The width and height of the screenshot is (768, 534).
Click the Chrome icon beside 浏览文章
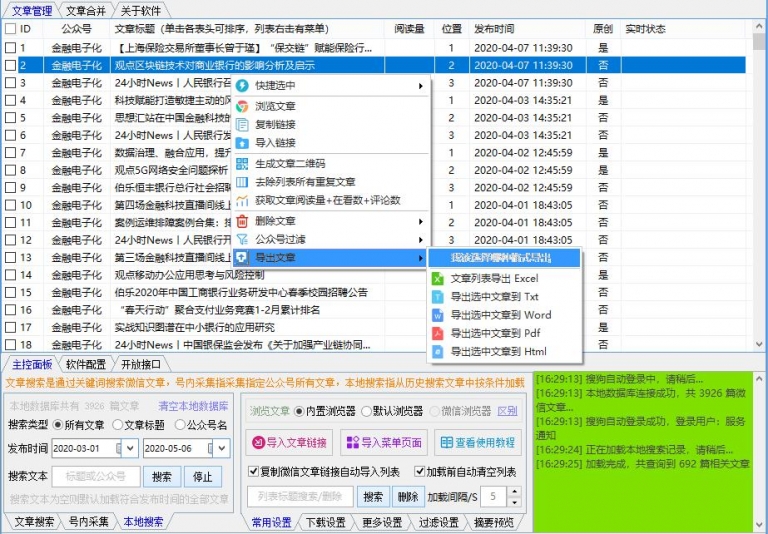click(242, 106)
